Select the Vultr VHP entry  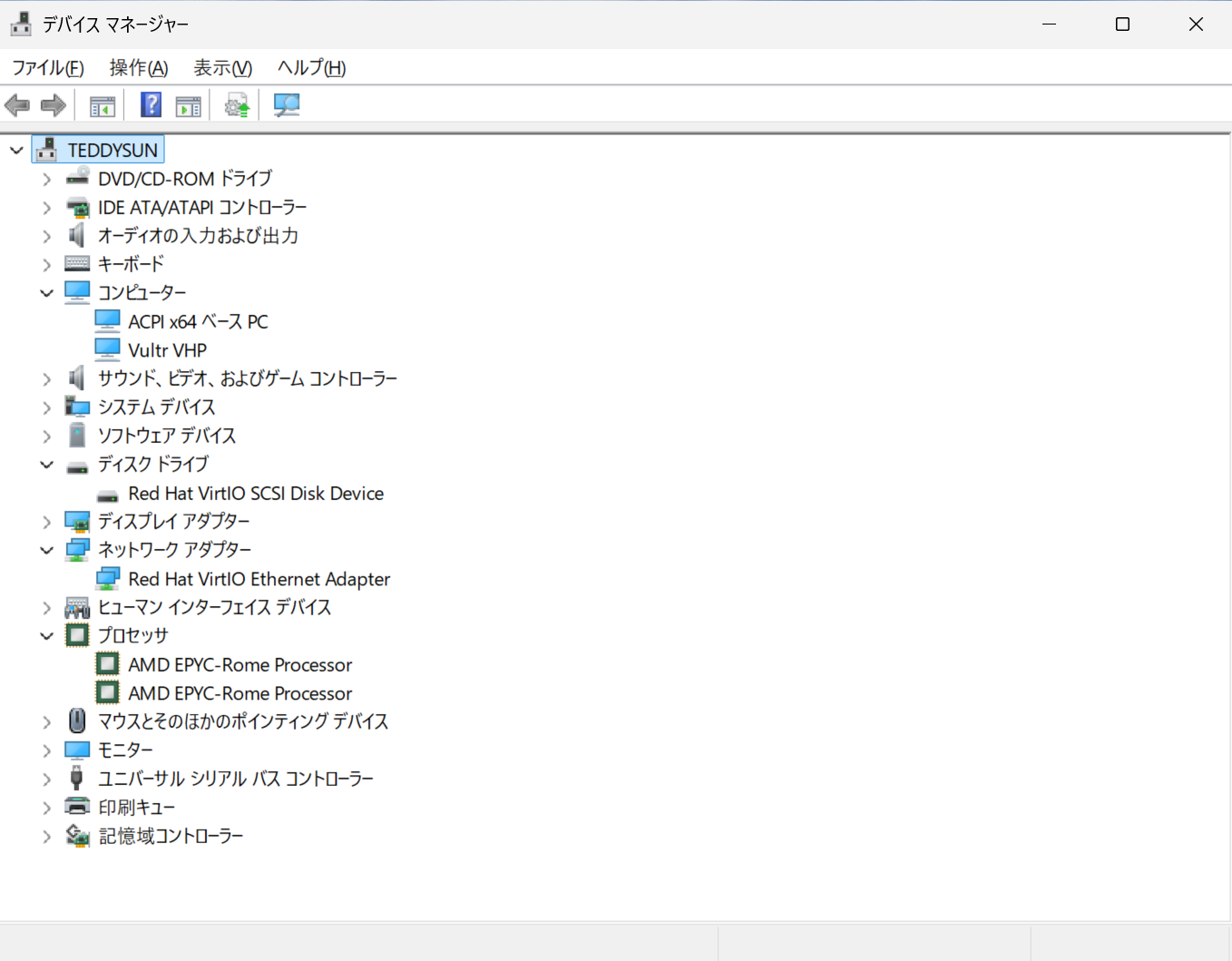pos(168,350)
